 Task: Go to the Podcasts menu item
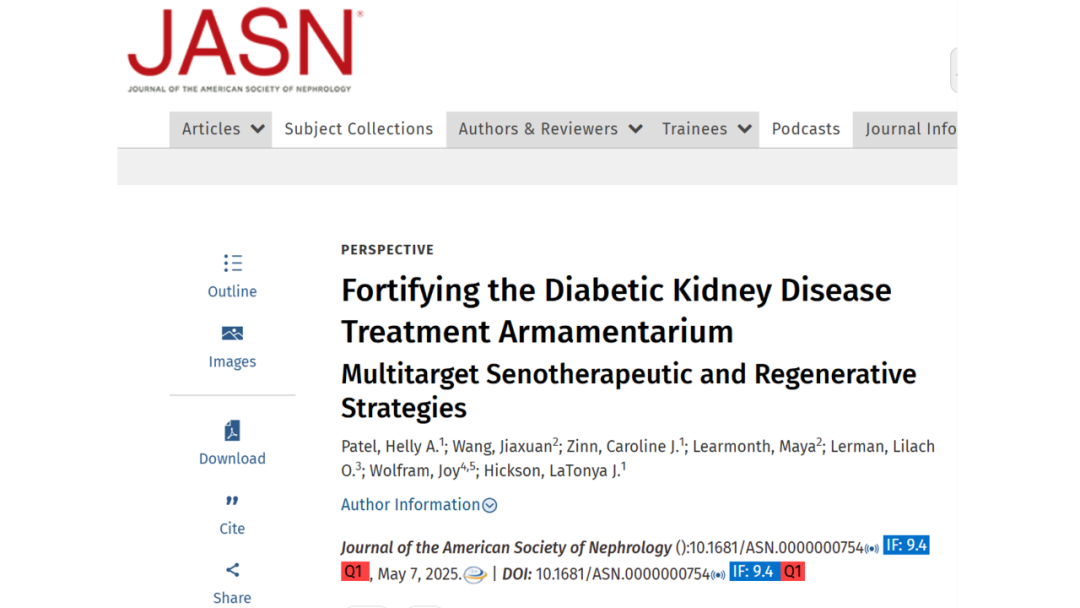806,129
